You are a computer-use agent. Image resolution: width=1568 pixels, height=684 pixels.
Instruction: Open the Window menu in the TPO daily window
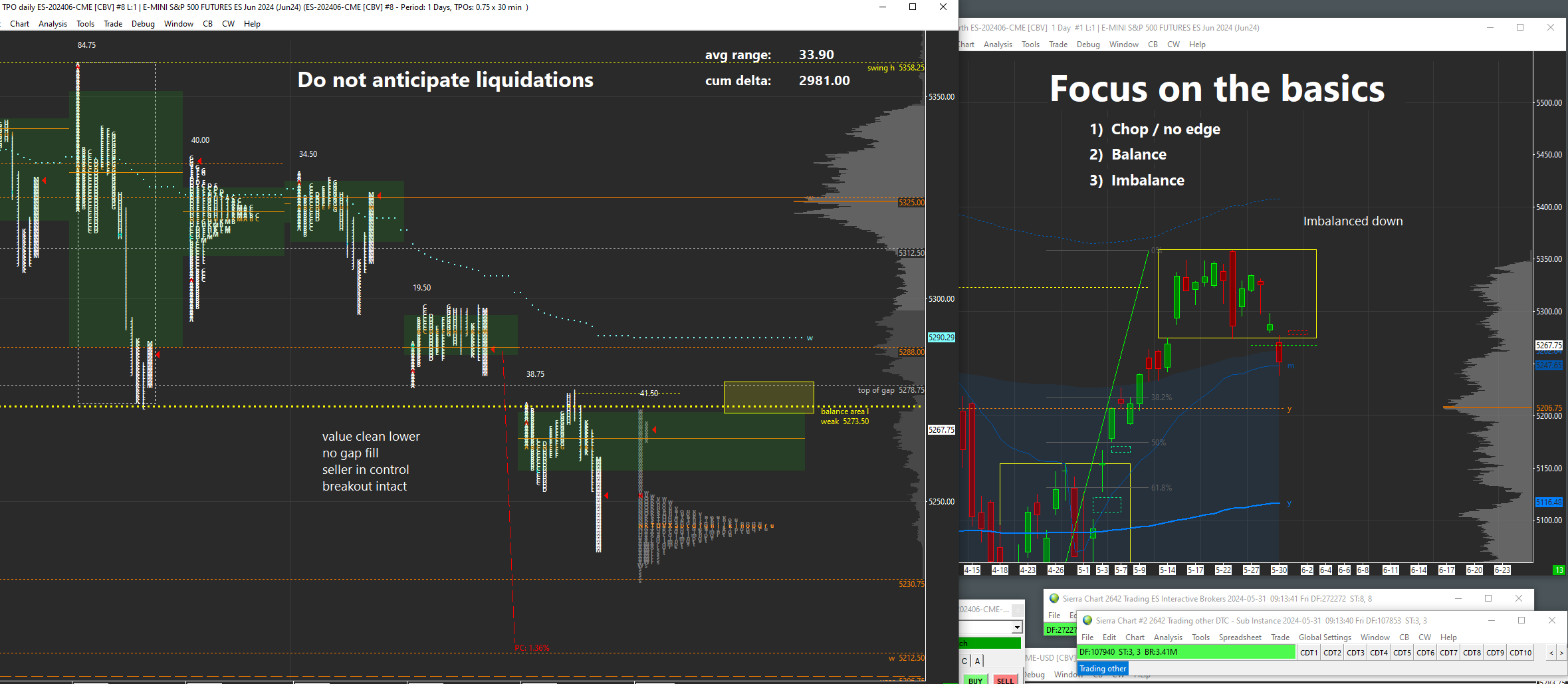pos(179,24)
